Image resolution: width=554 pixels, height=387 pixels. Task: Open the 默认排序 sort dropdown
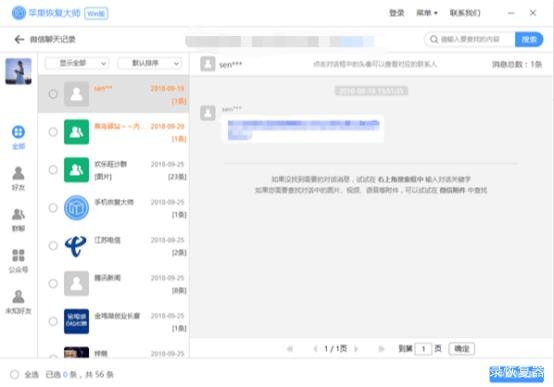pyautogui.click(x=150, y=63)
